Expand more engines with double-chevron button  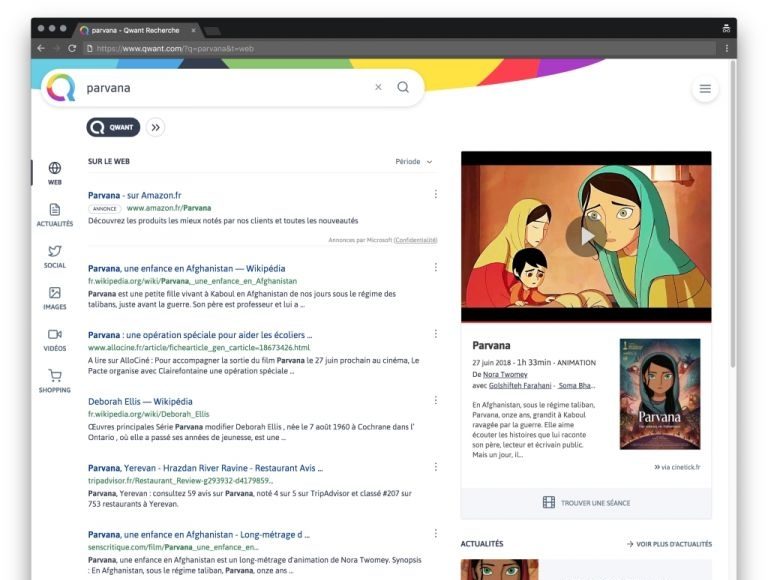coord(155,127)
